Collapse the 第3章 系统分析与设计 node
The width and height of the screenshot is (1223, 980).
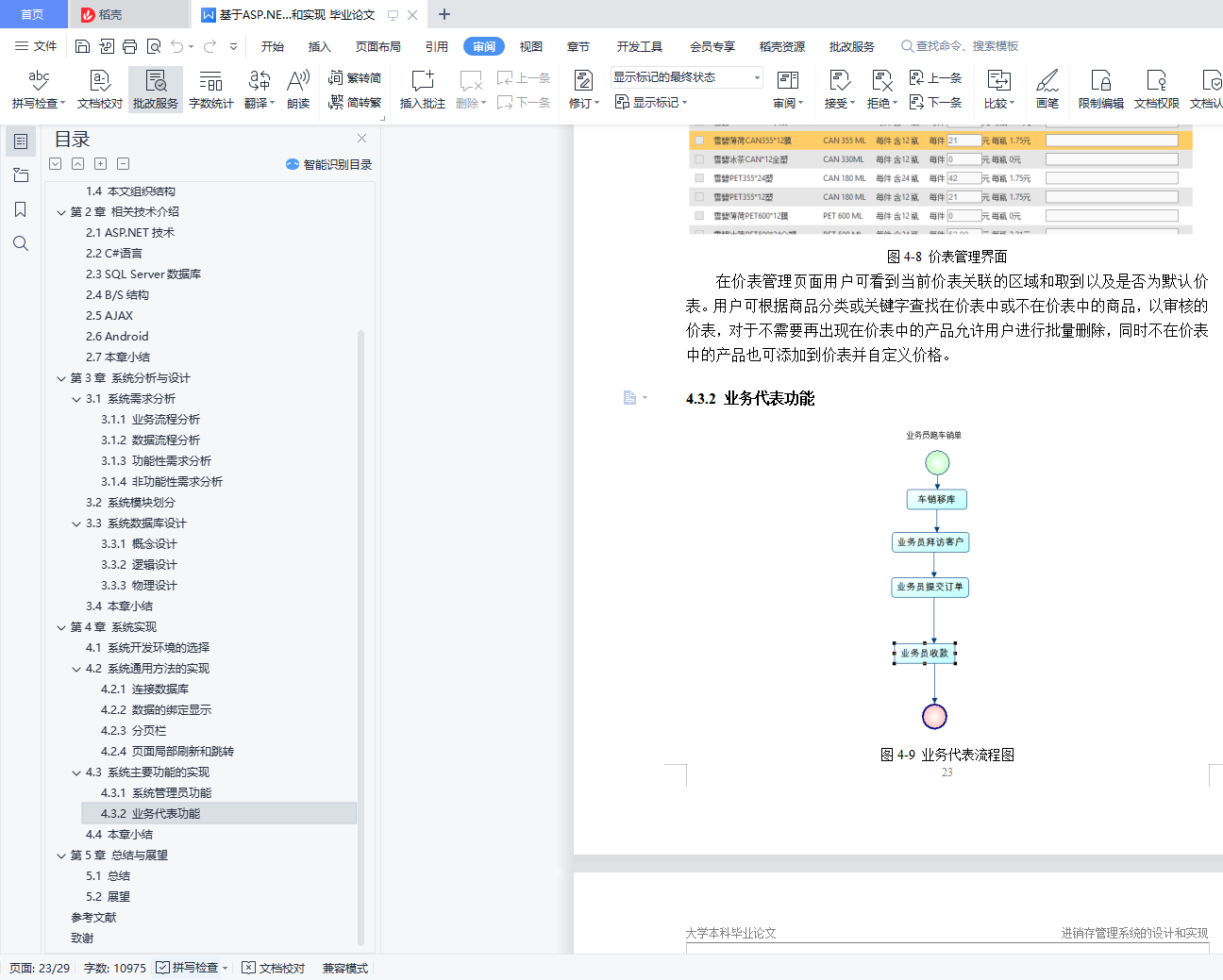[x=61, y=378]
